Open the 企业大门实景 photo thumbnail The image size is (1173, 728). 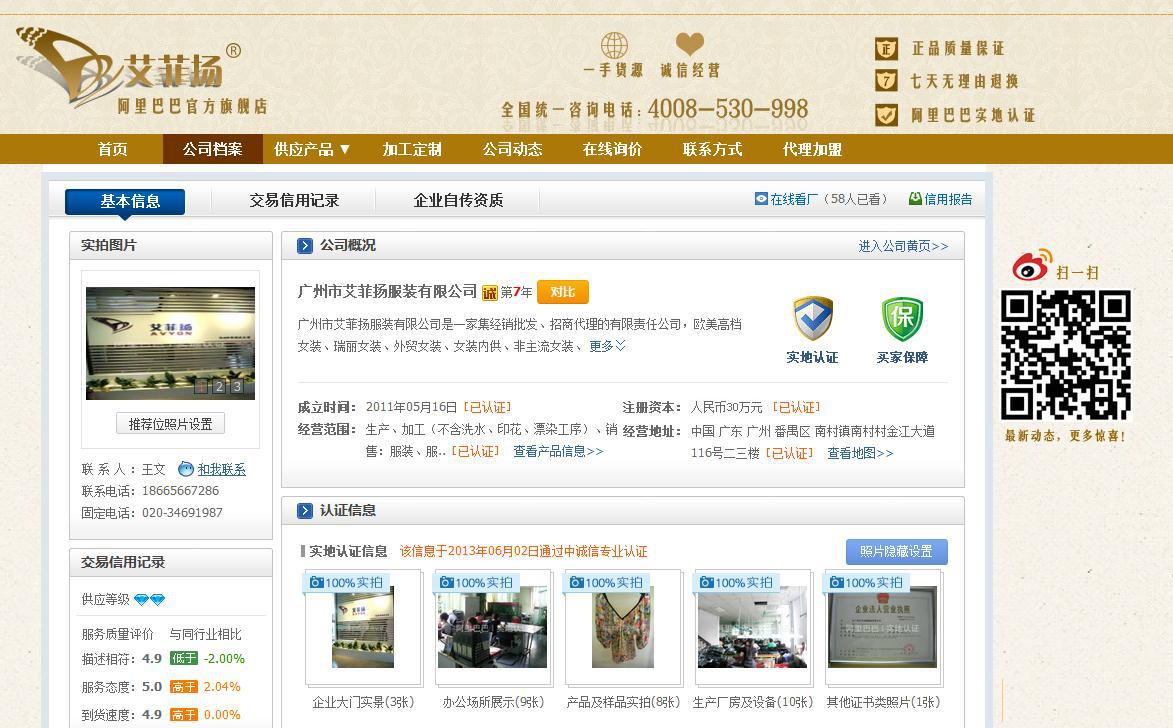coord(363,627)
